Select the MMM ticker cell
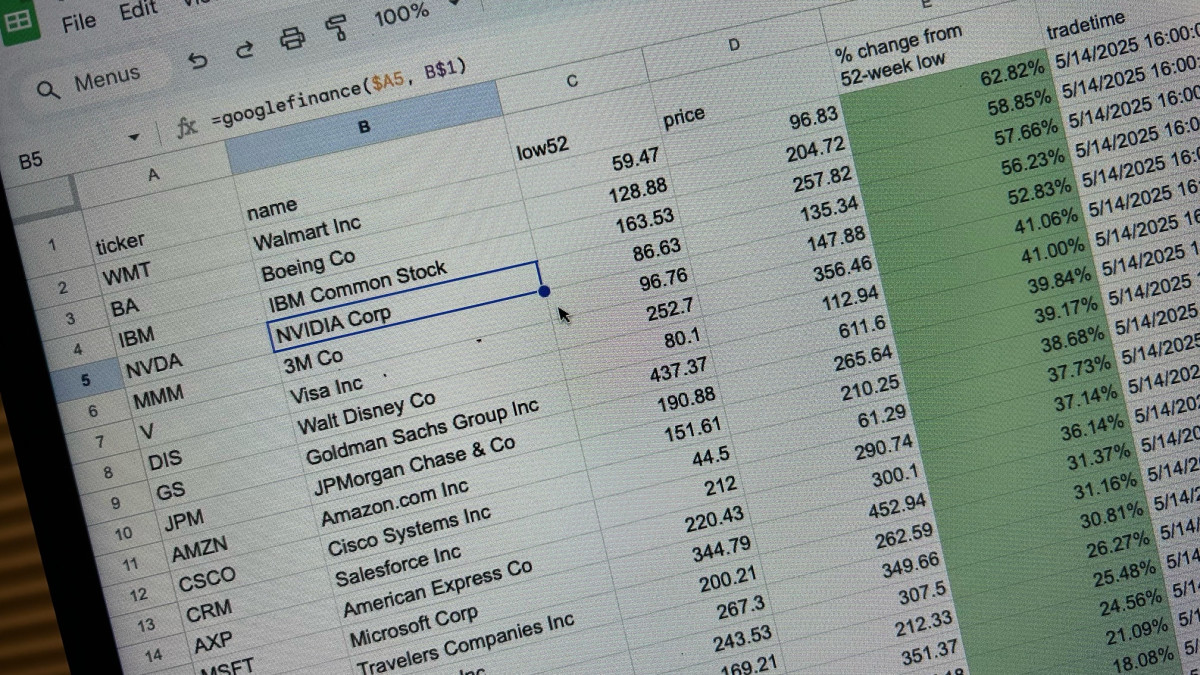The image size is (1200, 675). coord(158,398)
